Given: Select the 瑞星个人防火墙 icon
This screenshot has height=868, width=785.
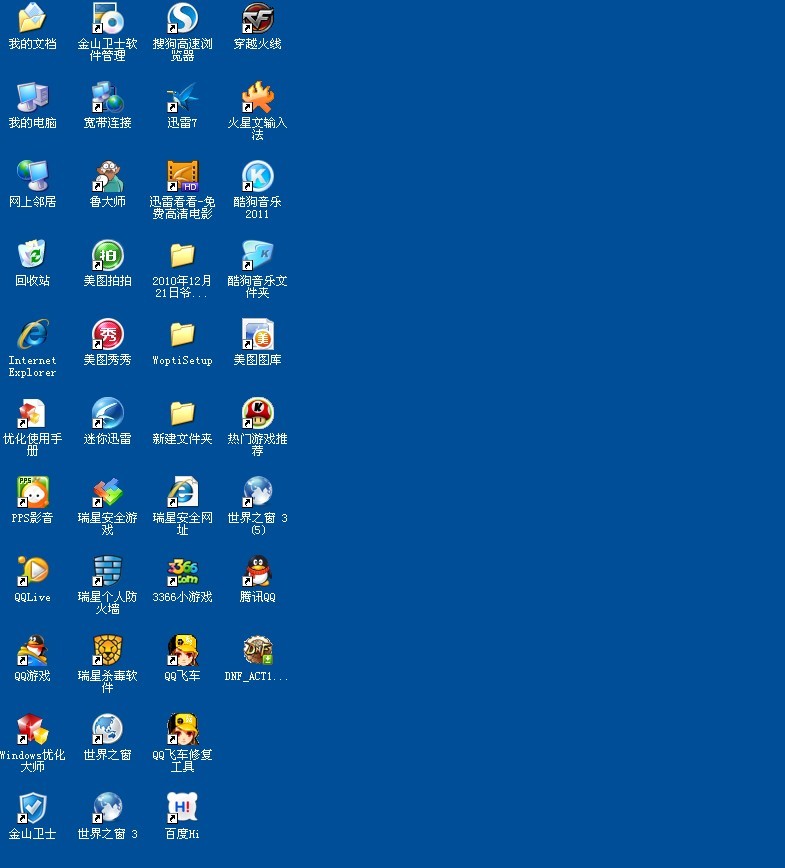Looking at the screenshot, I should 107,571.
